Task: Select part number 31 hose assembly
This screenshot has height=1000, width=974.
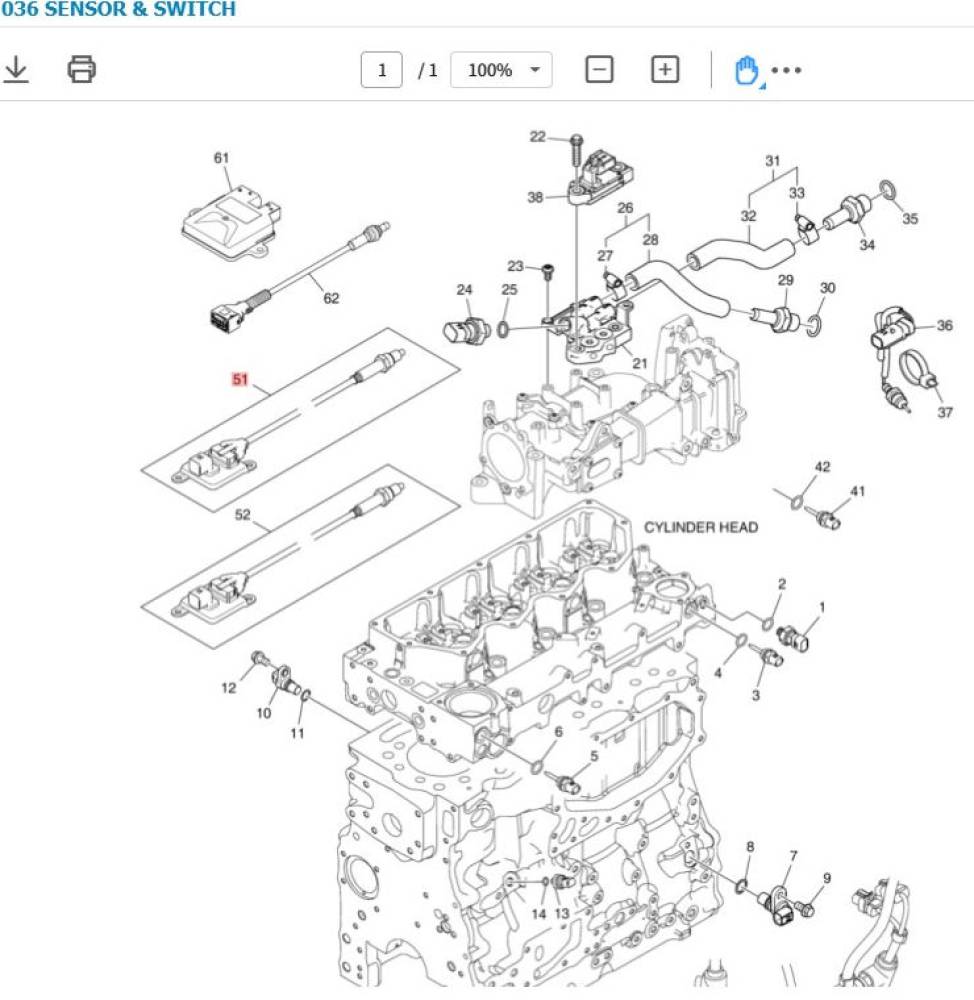Action: click(x=772, y=161)
